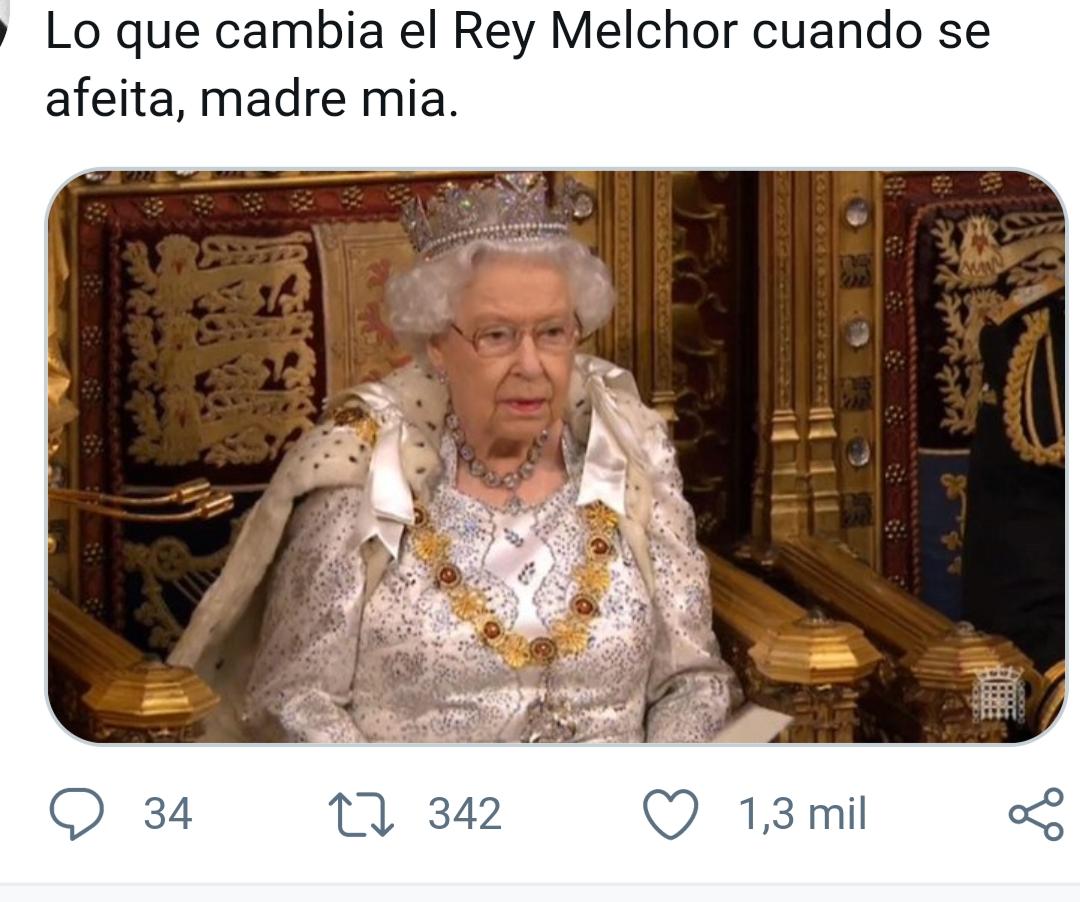
Task: Click the text line 'afeita, madre mia.'
Action: 251,99
